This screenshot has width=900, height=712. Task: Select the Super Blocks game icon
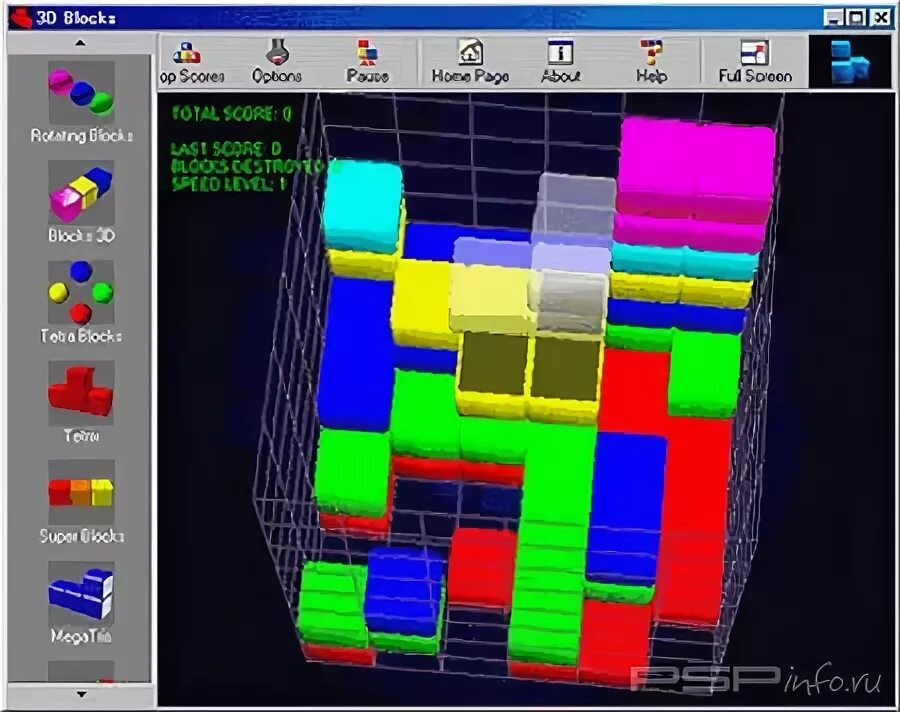point(81,492)
